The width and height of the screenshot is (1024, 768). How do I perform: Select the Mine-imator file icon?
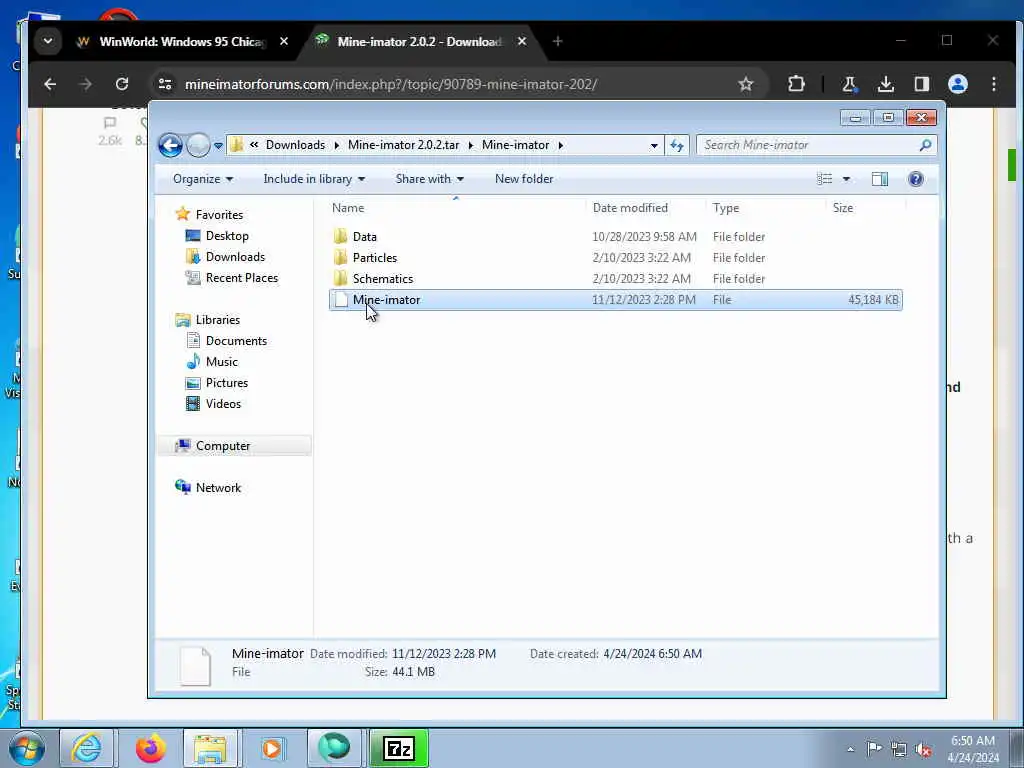tap(341, 300)
